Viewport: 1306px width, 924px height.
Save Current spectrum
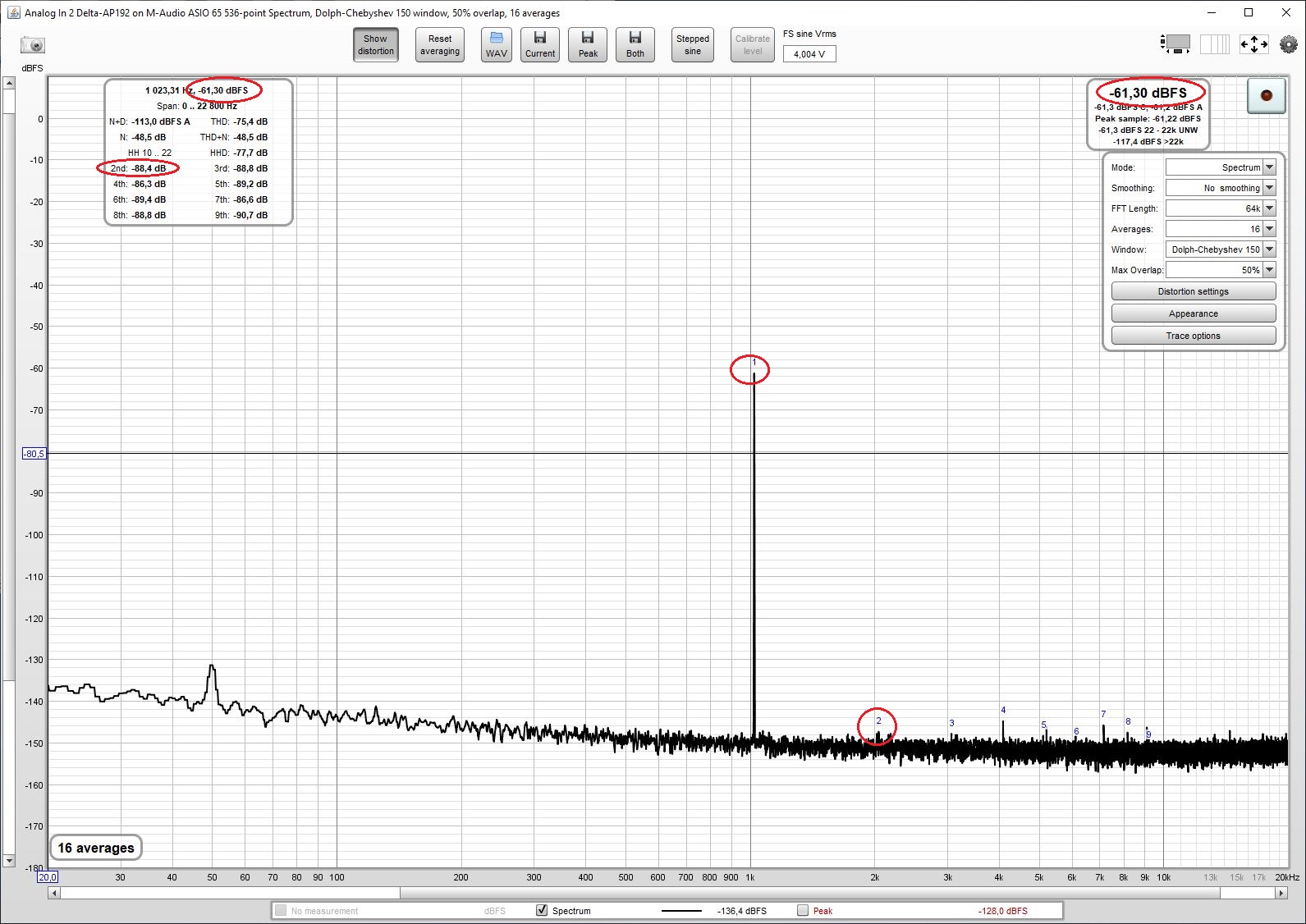(540, 44)
